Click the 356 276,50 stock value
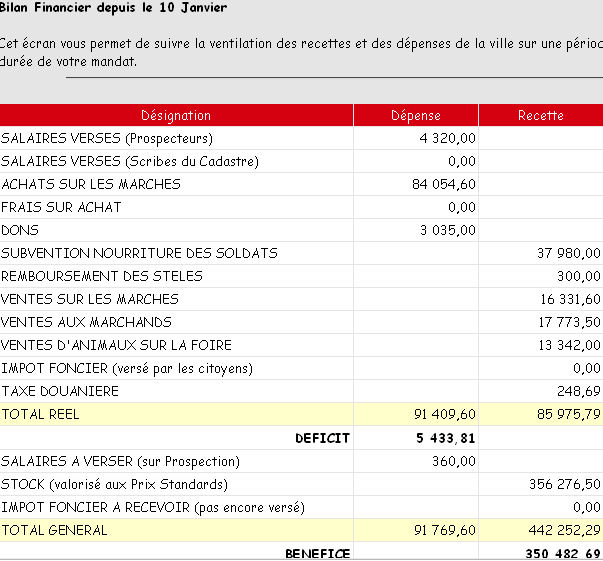 [565, 484]
